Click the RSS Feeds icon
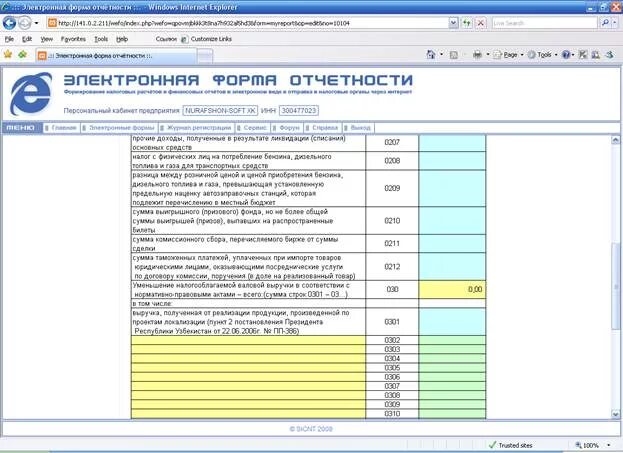Screen dimensions: 623x453 (453, 55)
